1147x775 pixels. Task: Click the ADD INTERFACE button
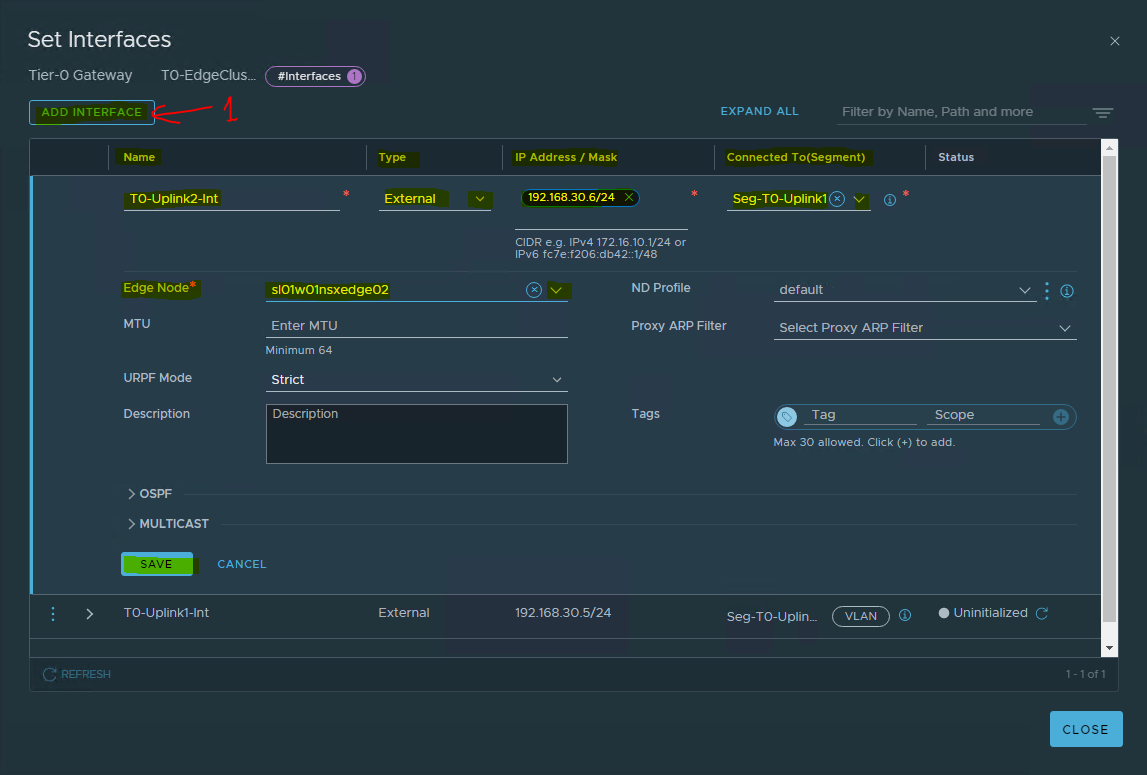tap(91, 112)
